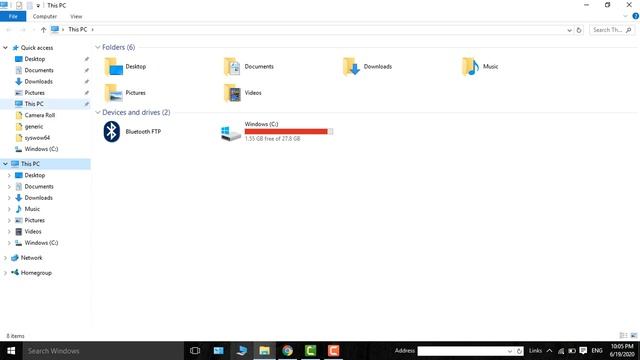Go back with the Back arrow
Screen dimensions: 640x360
point(9,30)
